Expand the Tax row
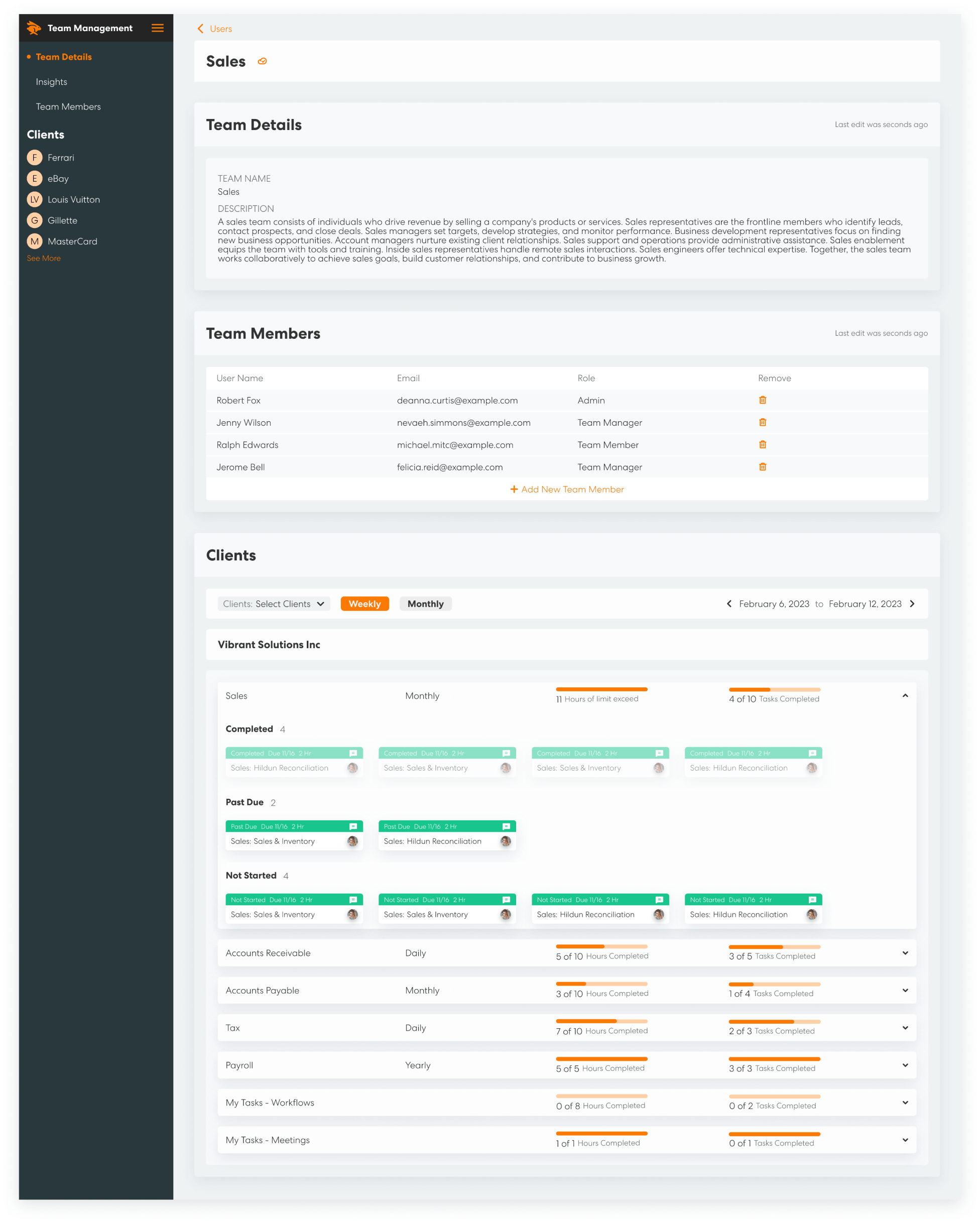Viewport: 980px width, 1223px height. (x=905, y=1028)
